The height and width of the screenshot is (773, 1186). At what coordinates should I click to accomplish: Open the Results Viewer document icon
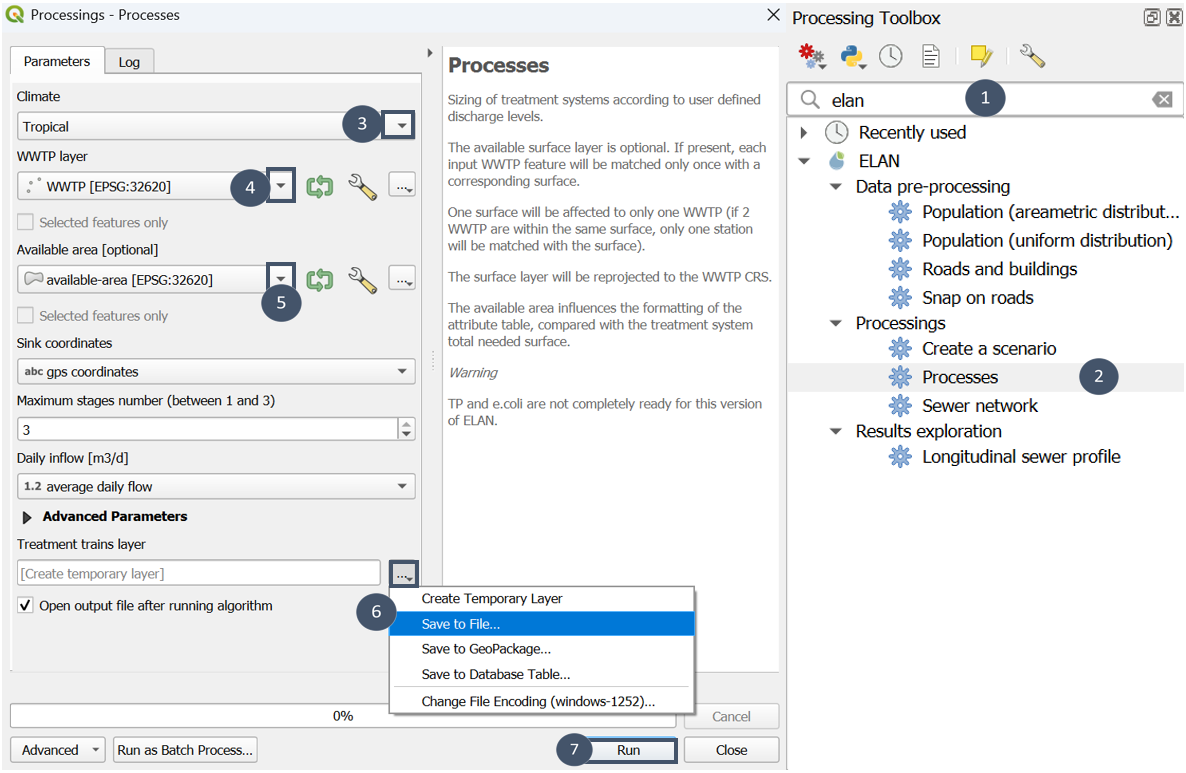tap(930, 56)
